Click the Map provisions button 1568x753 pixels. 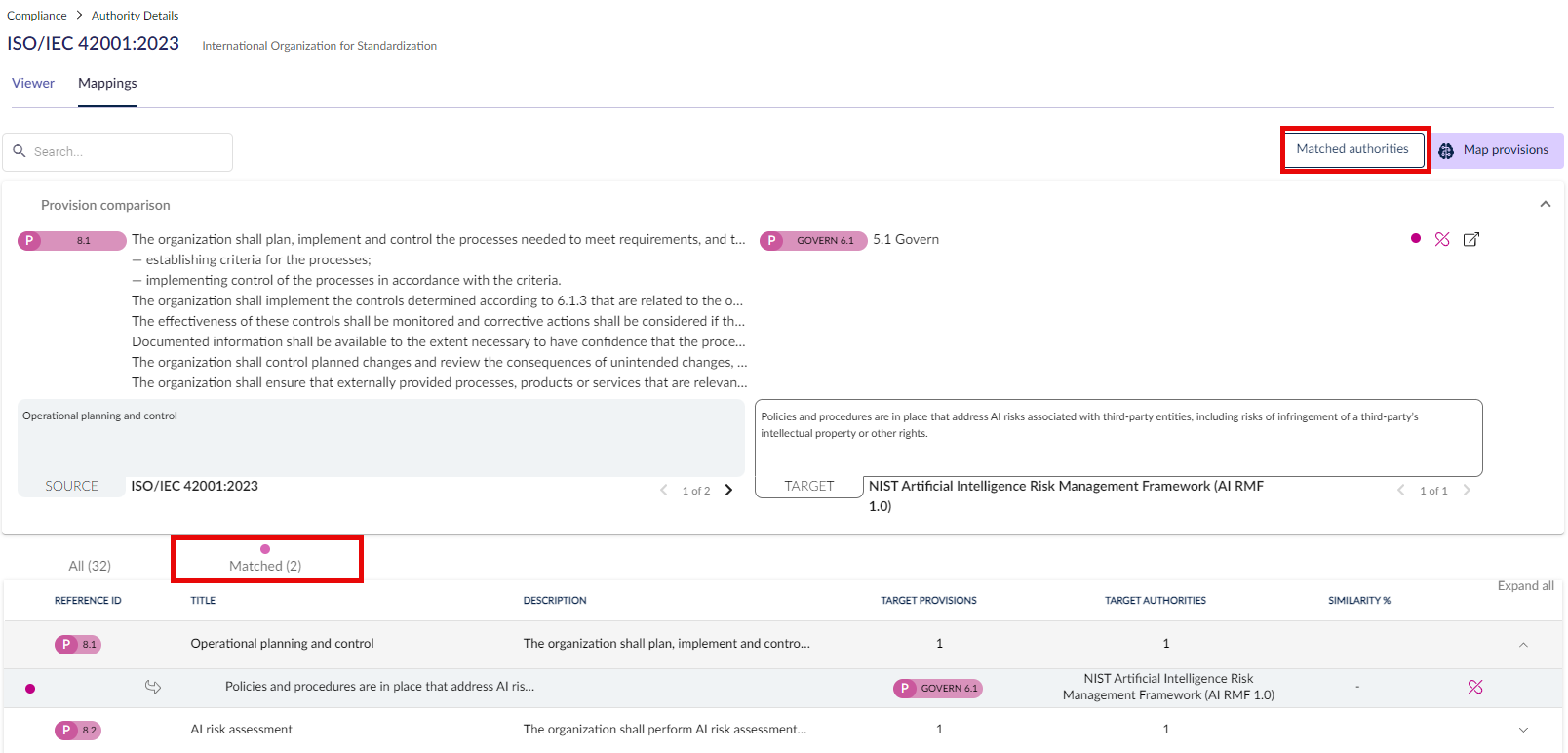pyautogui.click(x=1497, y=150)
